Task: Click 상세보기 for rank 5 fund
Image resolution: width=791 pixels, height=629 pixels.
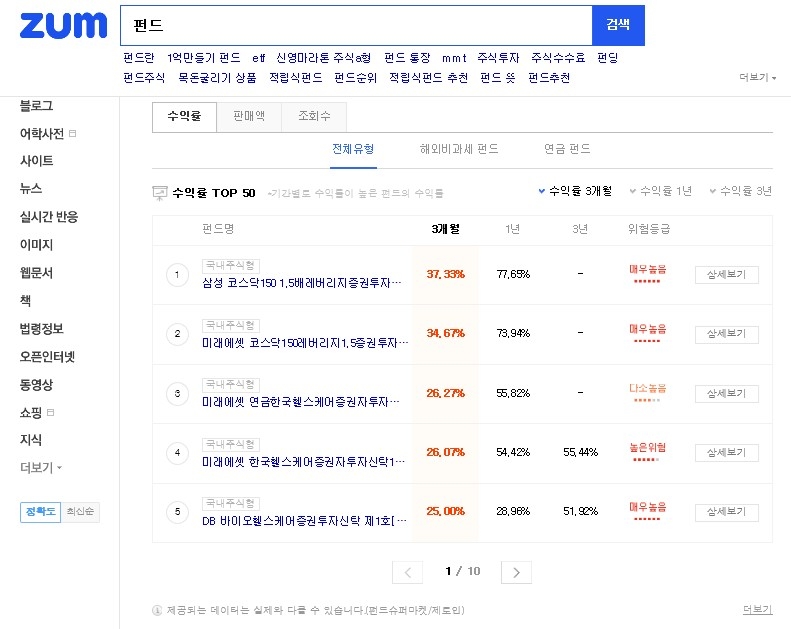Action: pos(726,512)
